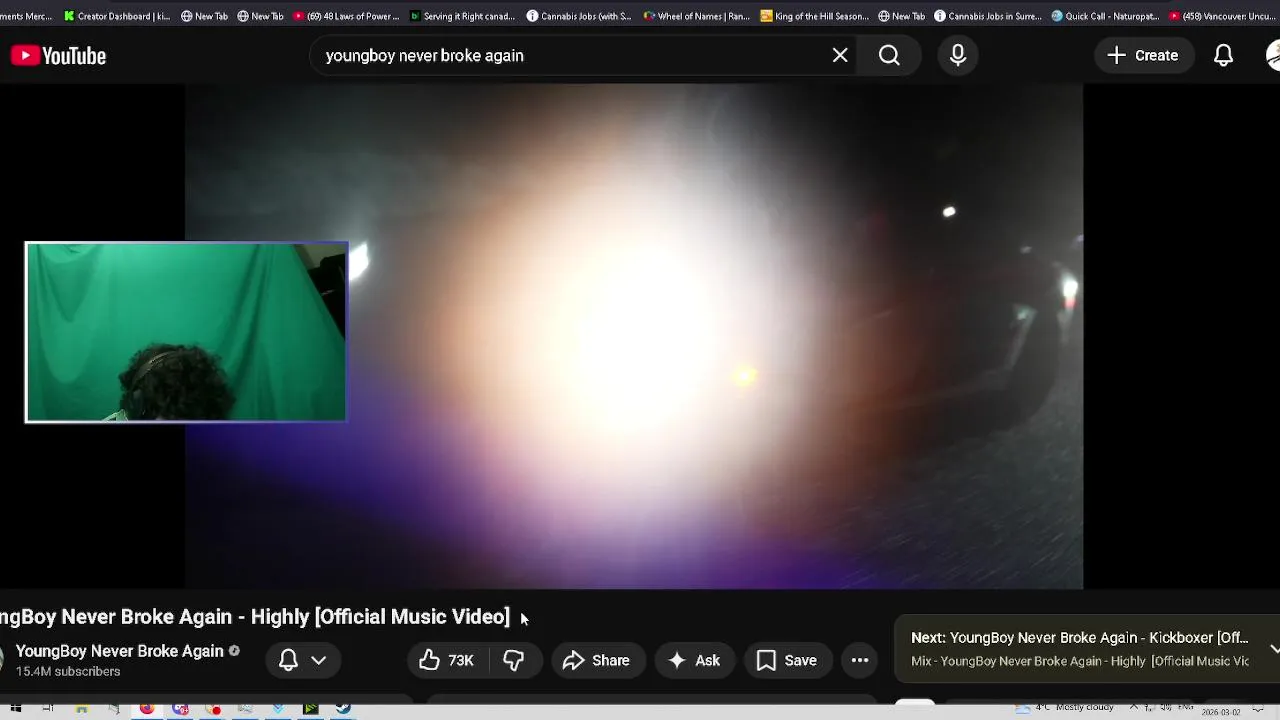Click the video title Highly [Official Music Video]
Screen dimensions: 1280x720
click(x=380, y=617)
